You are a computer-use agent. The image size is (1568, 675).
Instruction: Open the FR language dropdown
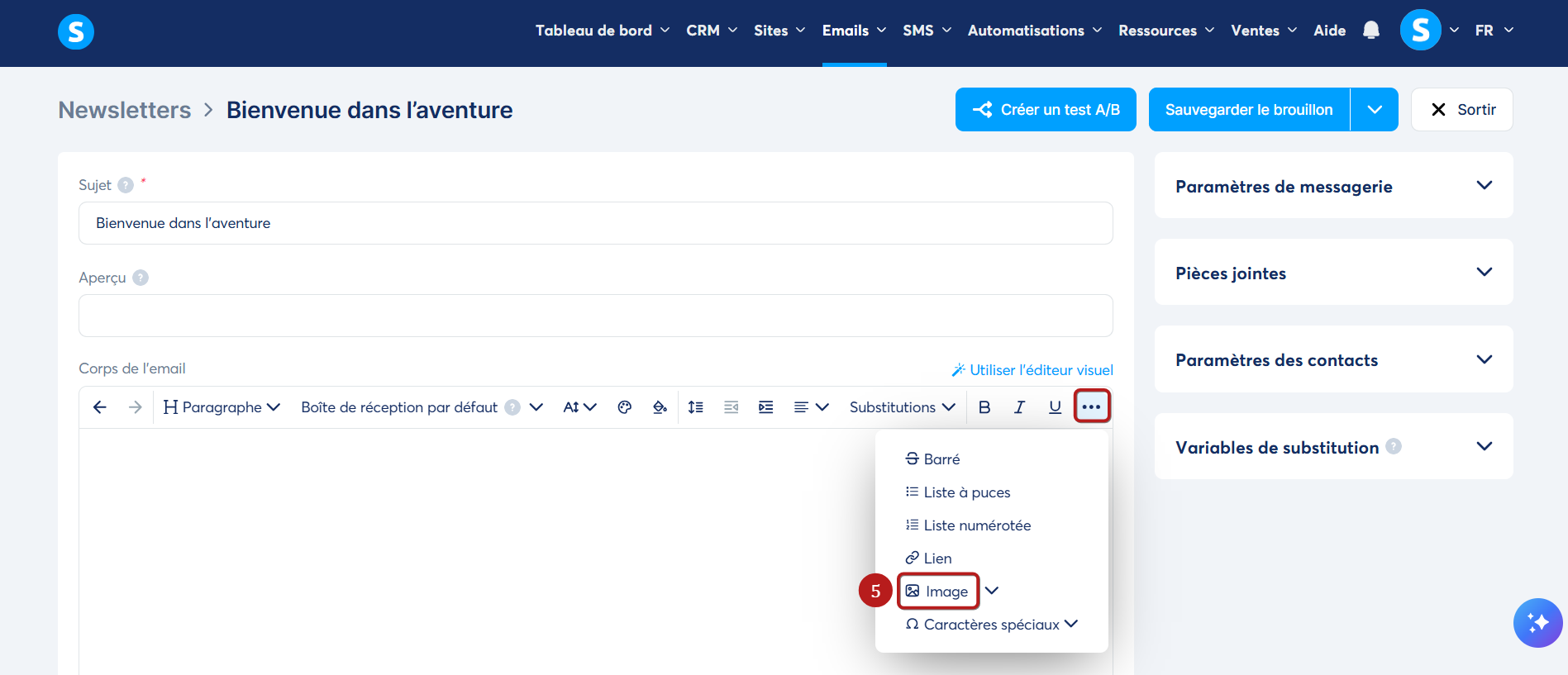point(1494,31)
